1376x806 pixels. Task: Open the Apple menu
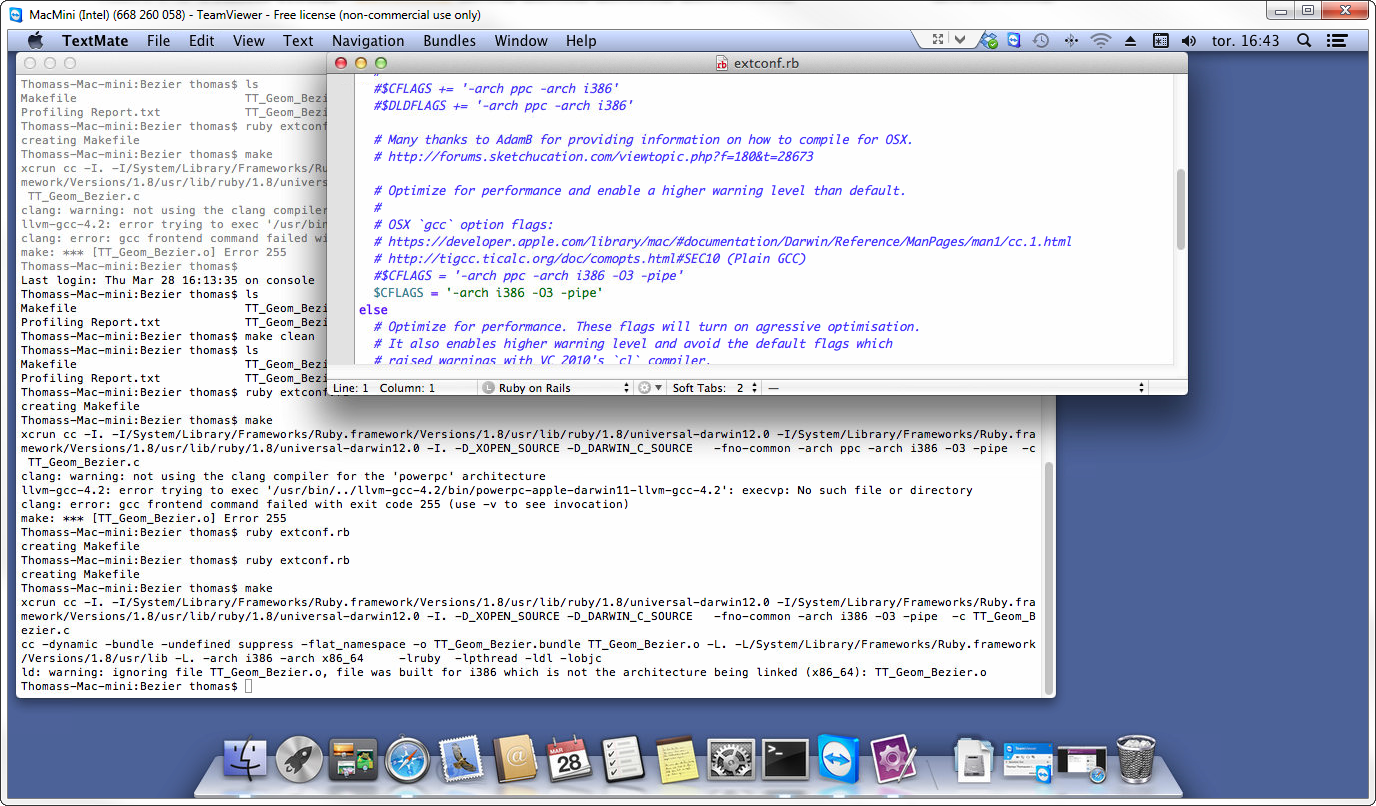(36, 40)
